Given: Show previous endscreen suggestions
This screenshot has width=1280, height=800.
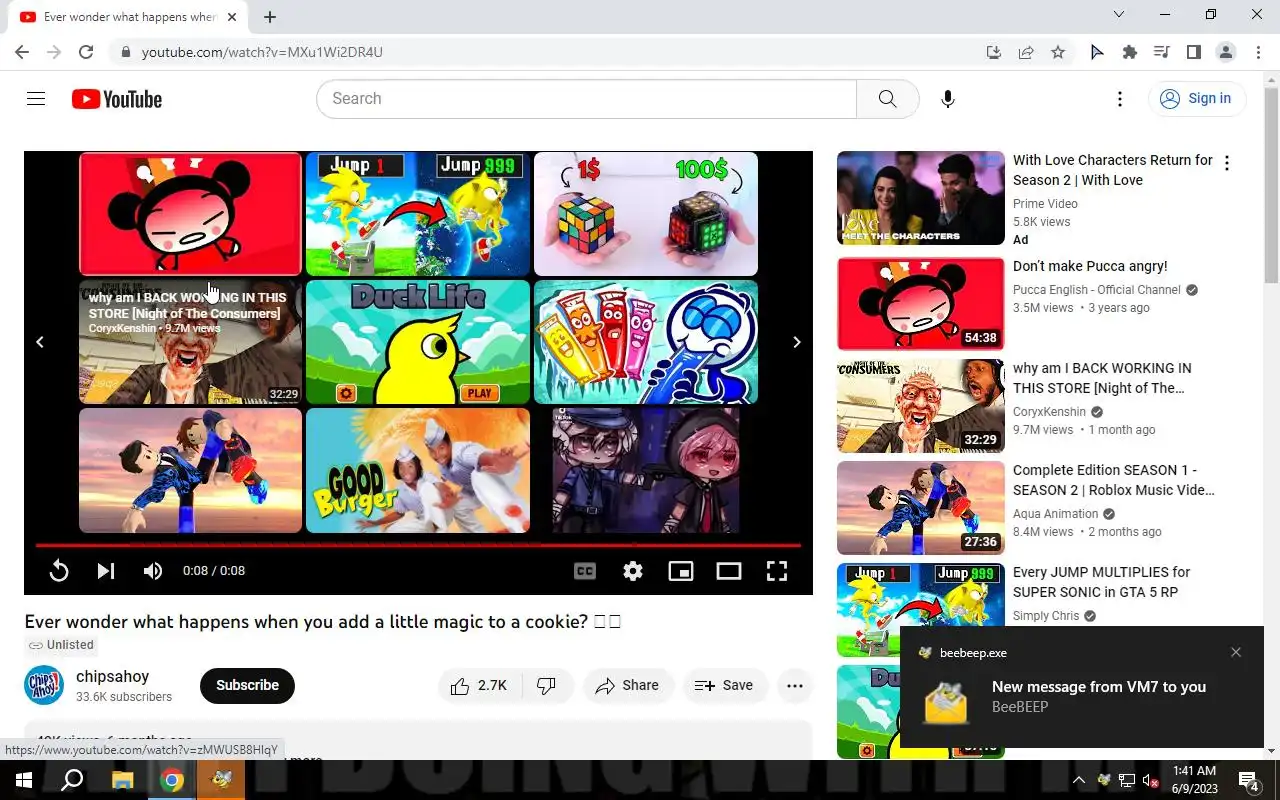Looking at the screenshot, I should 40,342.
